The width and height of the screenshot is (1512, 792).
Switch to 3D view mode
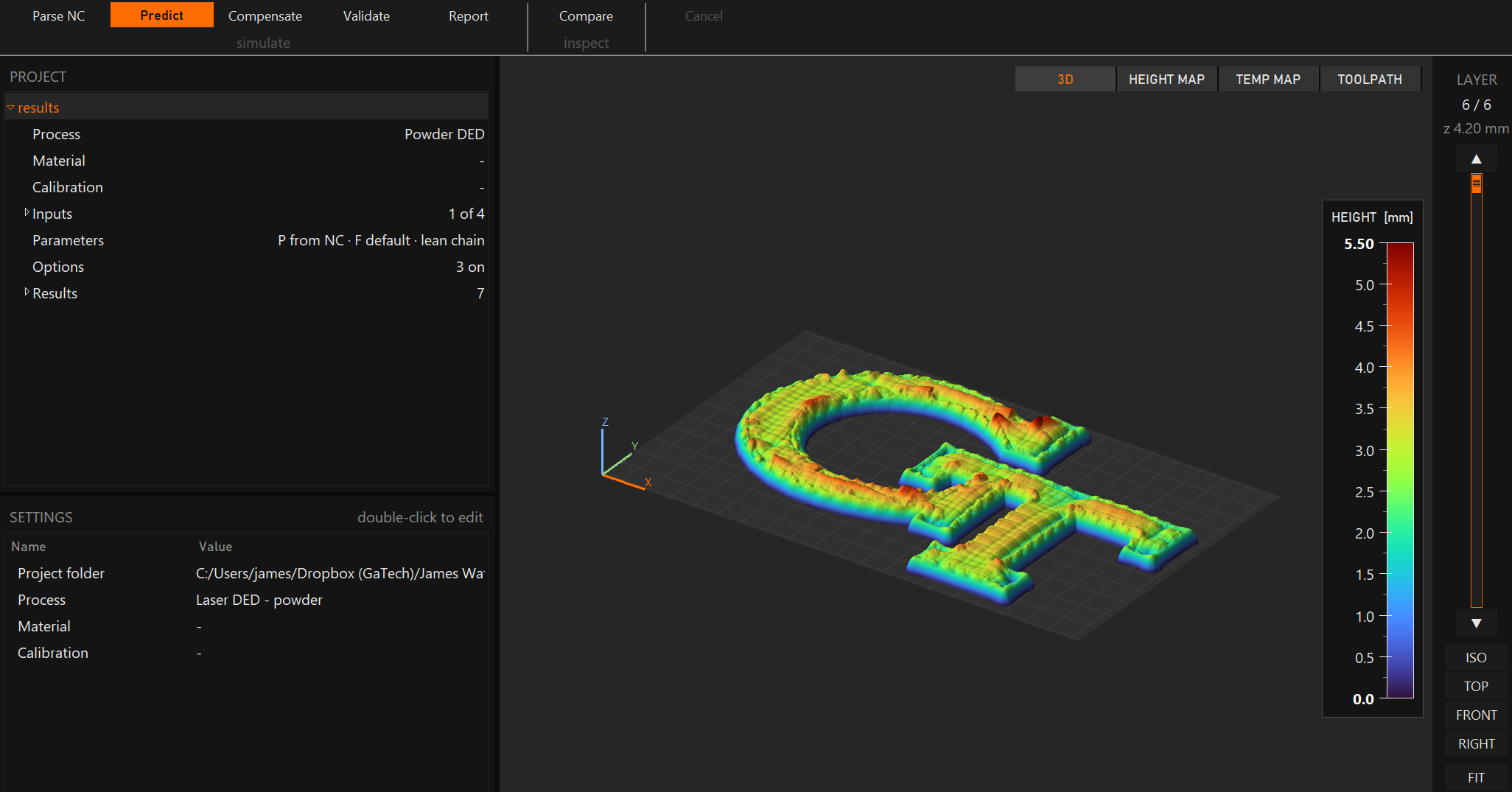[1065, 79]
